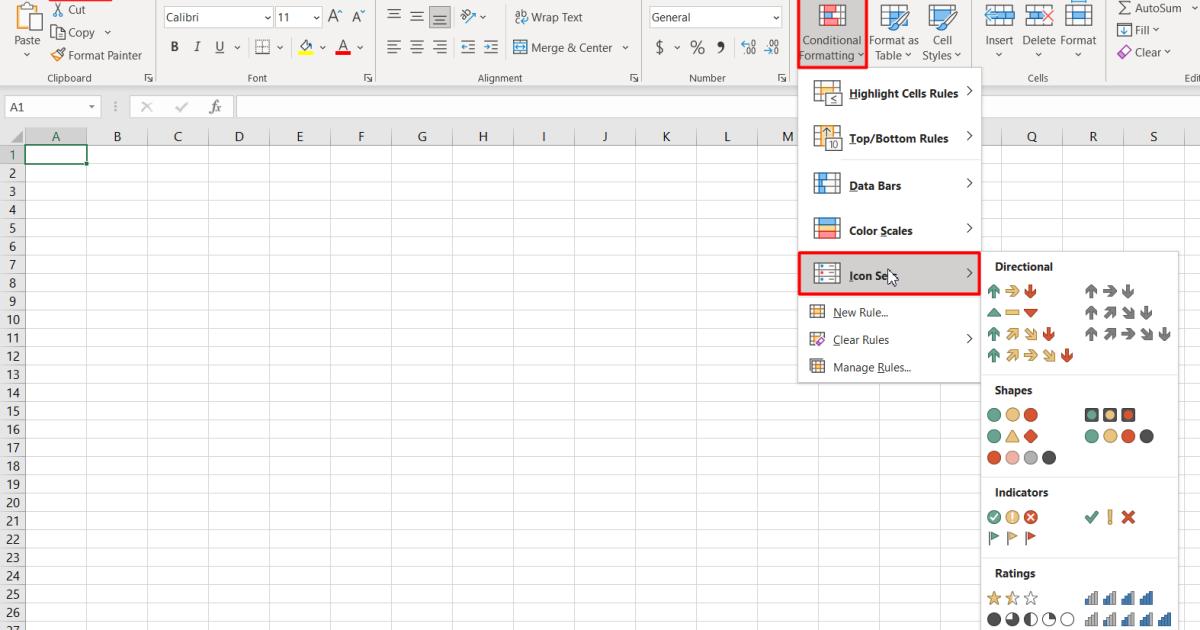Click the Format Painter icon
The height and width of the screenshot is (630, 1200).
57,55
